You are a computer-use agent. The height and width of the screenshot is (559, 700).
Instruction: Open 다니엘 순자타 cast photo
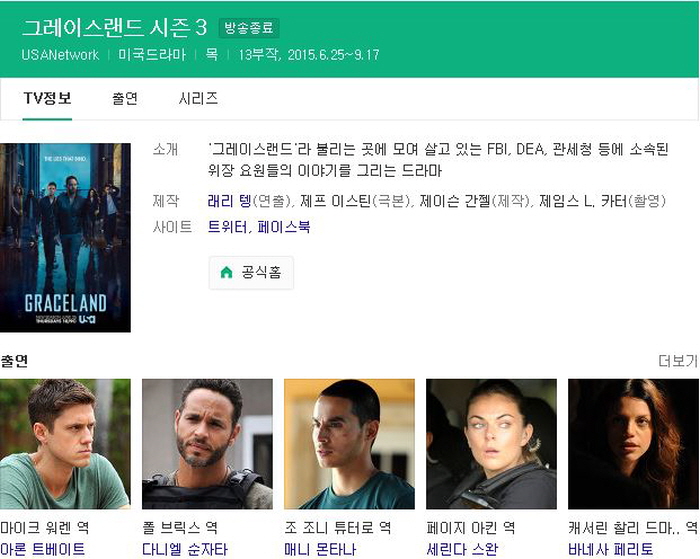coord(207,444)
